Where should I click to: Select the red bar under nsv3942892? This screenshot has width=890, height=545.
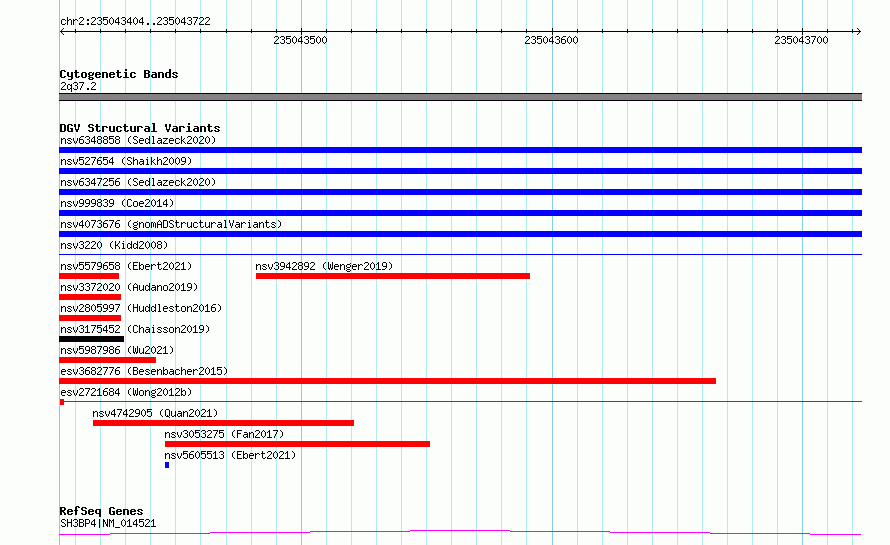click(393, 276)
